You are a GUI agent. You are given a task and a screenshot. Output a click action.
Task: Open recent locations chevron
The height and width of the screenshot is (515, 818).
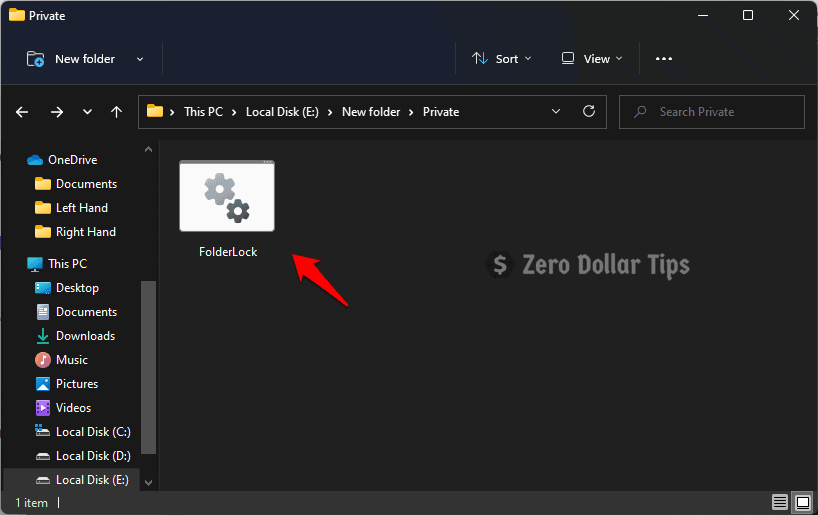click(x=88, y=112)
